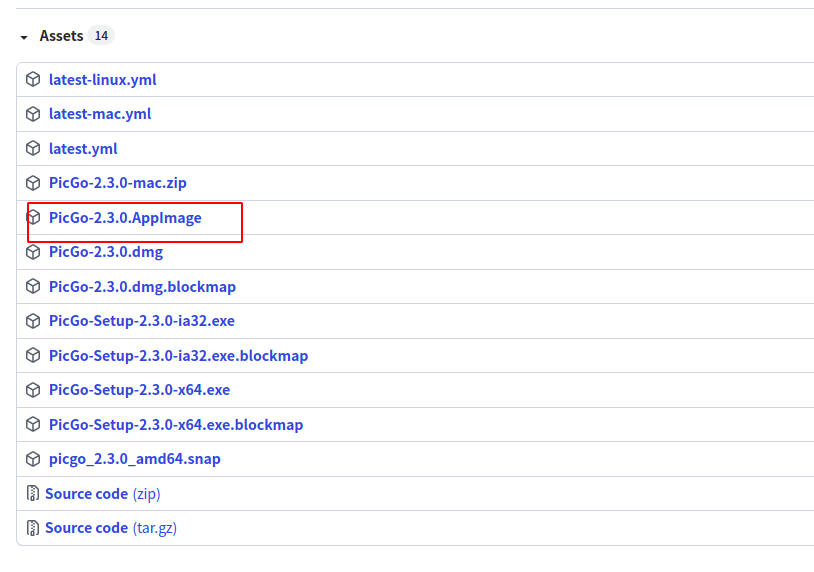Download PicGo-2.3.0-mac.zip
Viewport: 814px width, 572px height.
point(117,183)
